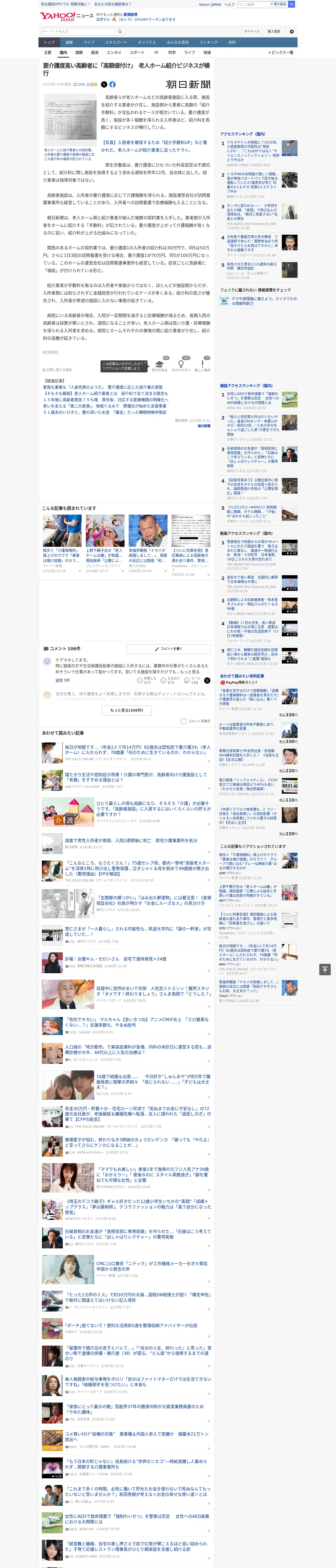Select the 経済 category tab
This screenshot has width=336, height=1568.
[94, 52]
